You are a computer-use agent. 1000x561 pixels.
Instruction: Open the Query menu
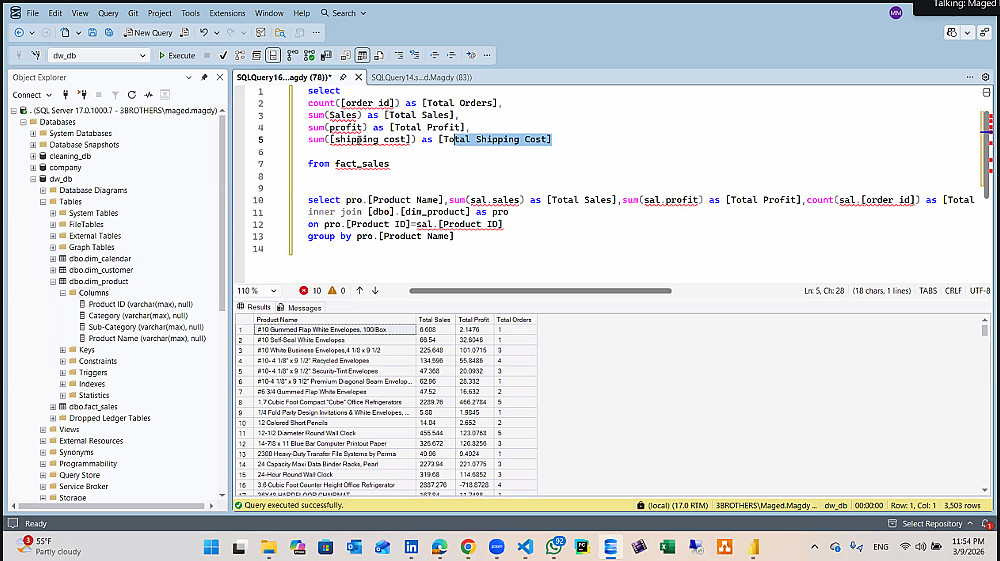tap(108, 13)
